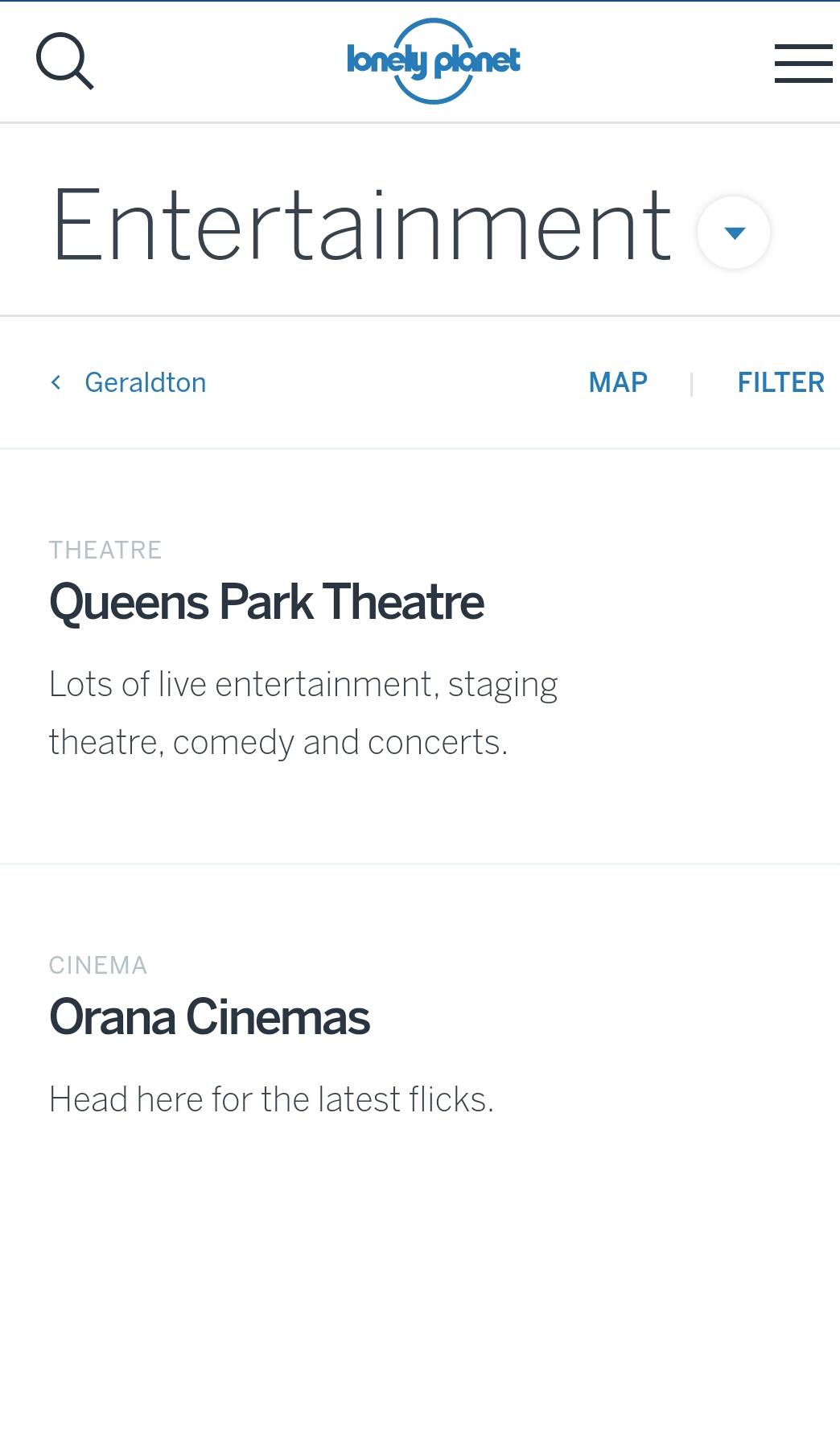This screenshot has height=1455, width=840.
Task: Open search with the magnifier icon
Action: (65, 61)
